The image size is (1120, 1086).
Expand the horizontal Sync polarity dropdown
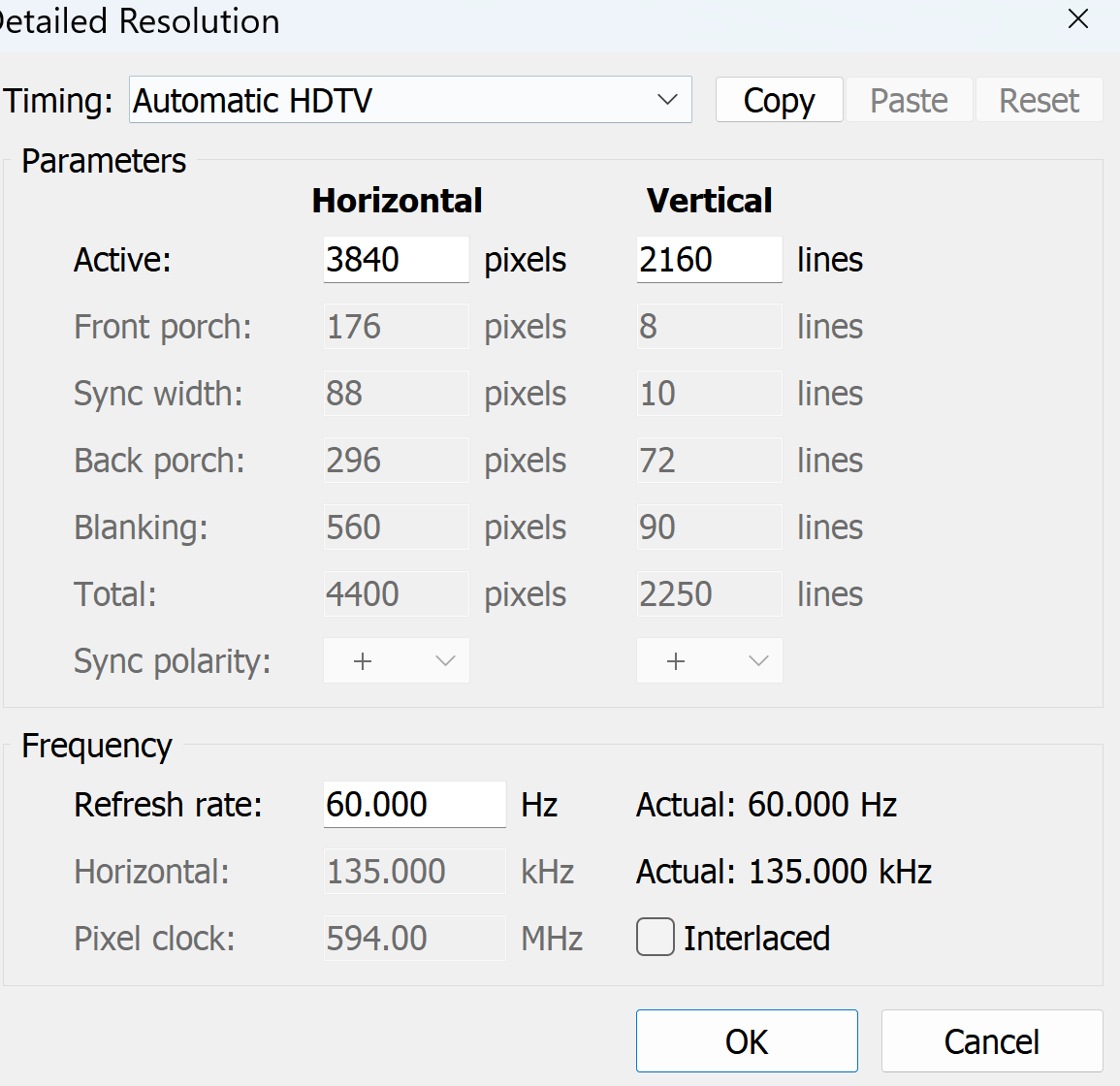pos(396,661)
